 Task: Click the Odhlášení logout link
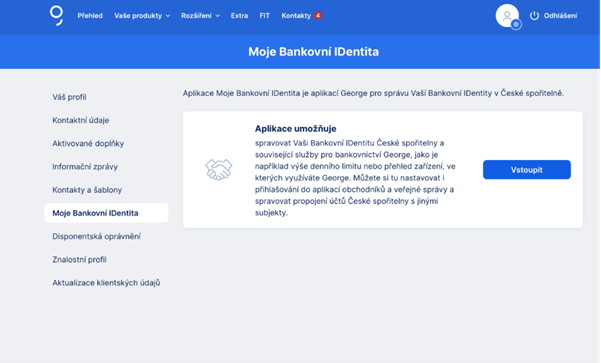(560, 16)
